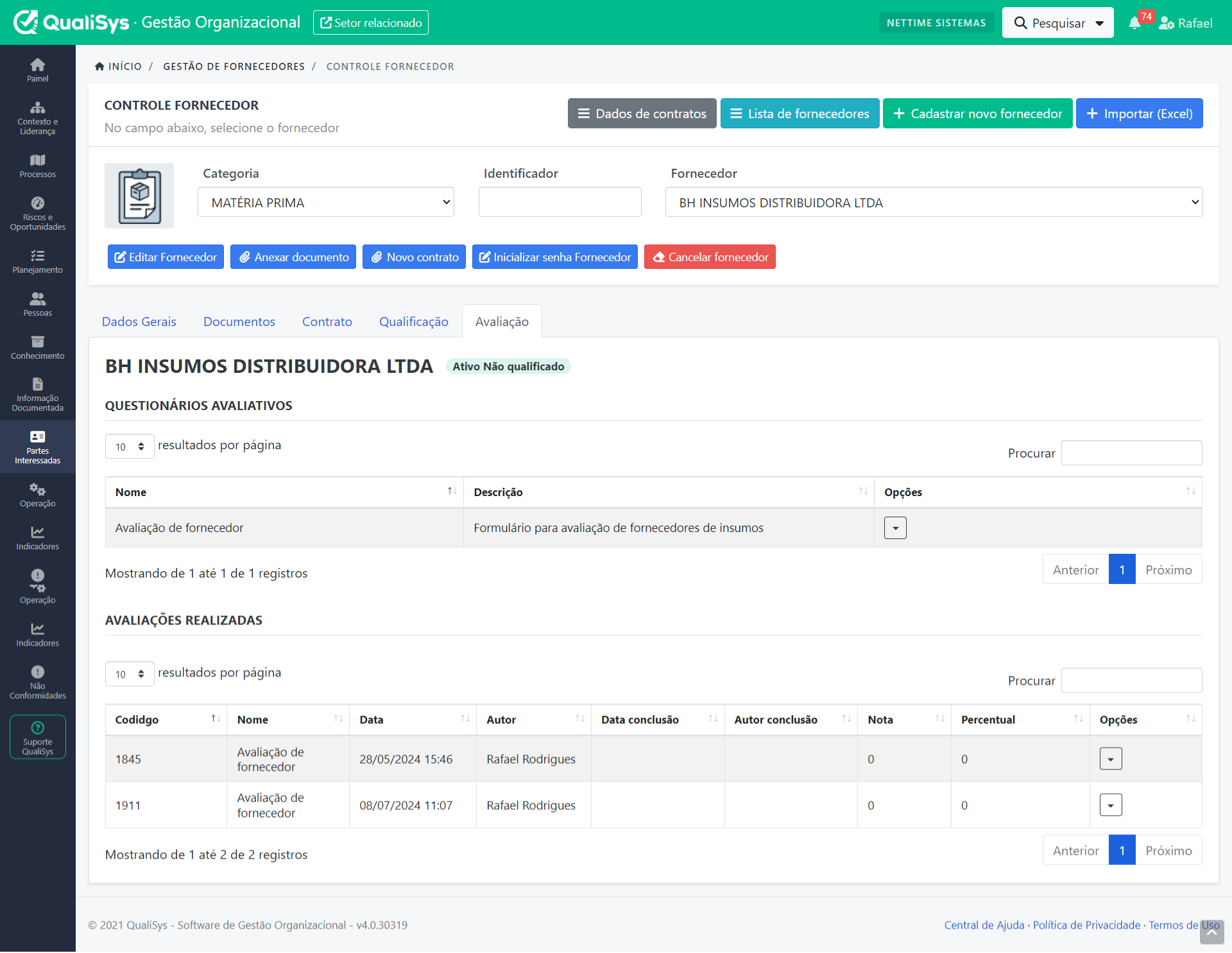This screenshot has height=953, width=1232.
Task: Click Anterior in evaluations pagination
Action: click(1076, 850)
